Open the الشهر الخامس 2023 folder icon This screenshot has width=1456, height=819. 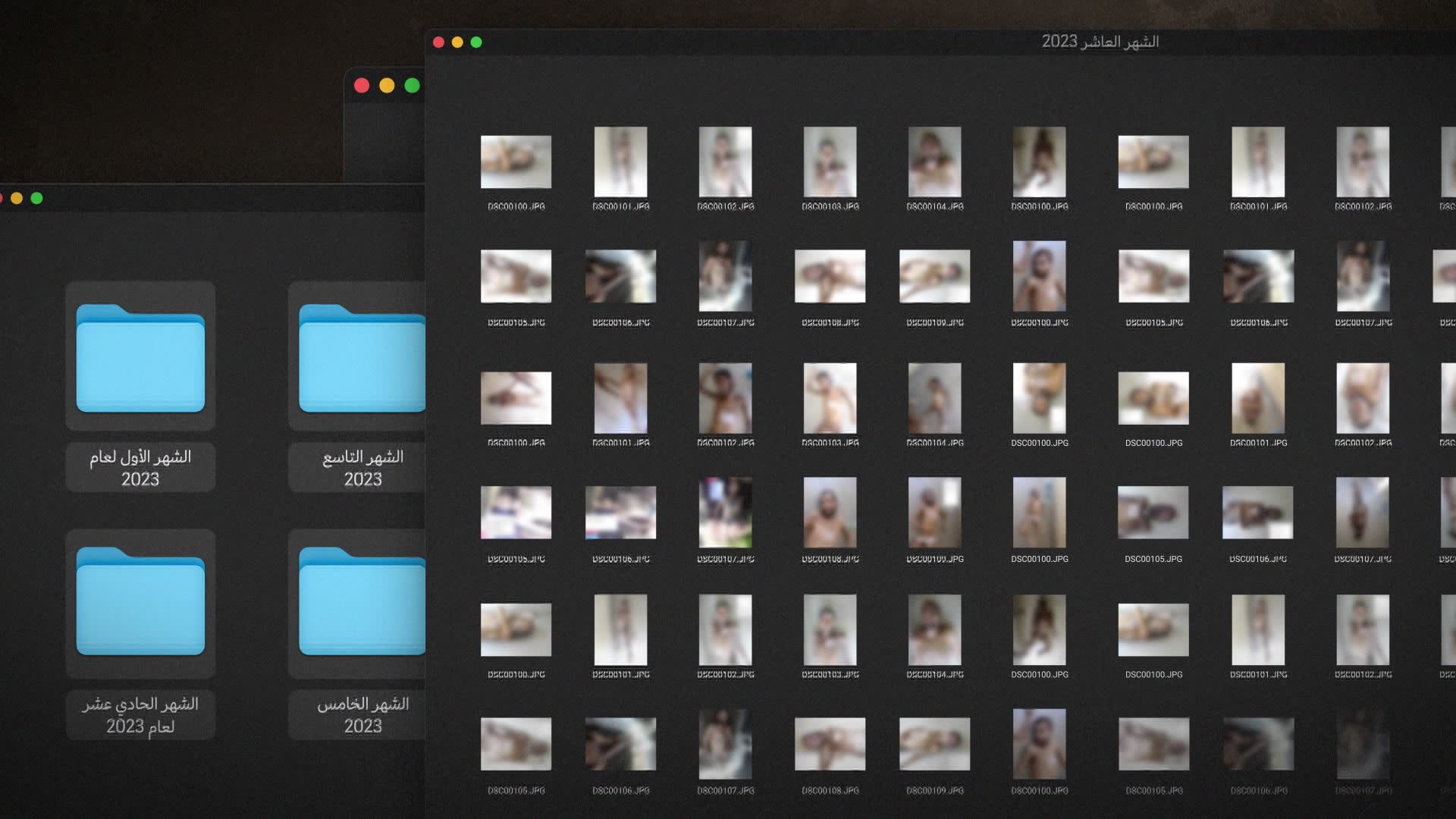362,601
